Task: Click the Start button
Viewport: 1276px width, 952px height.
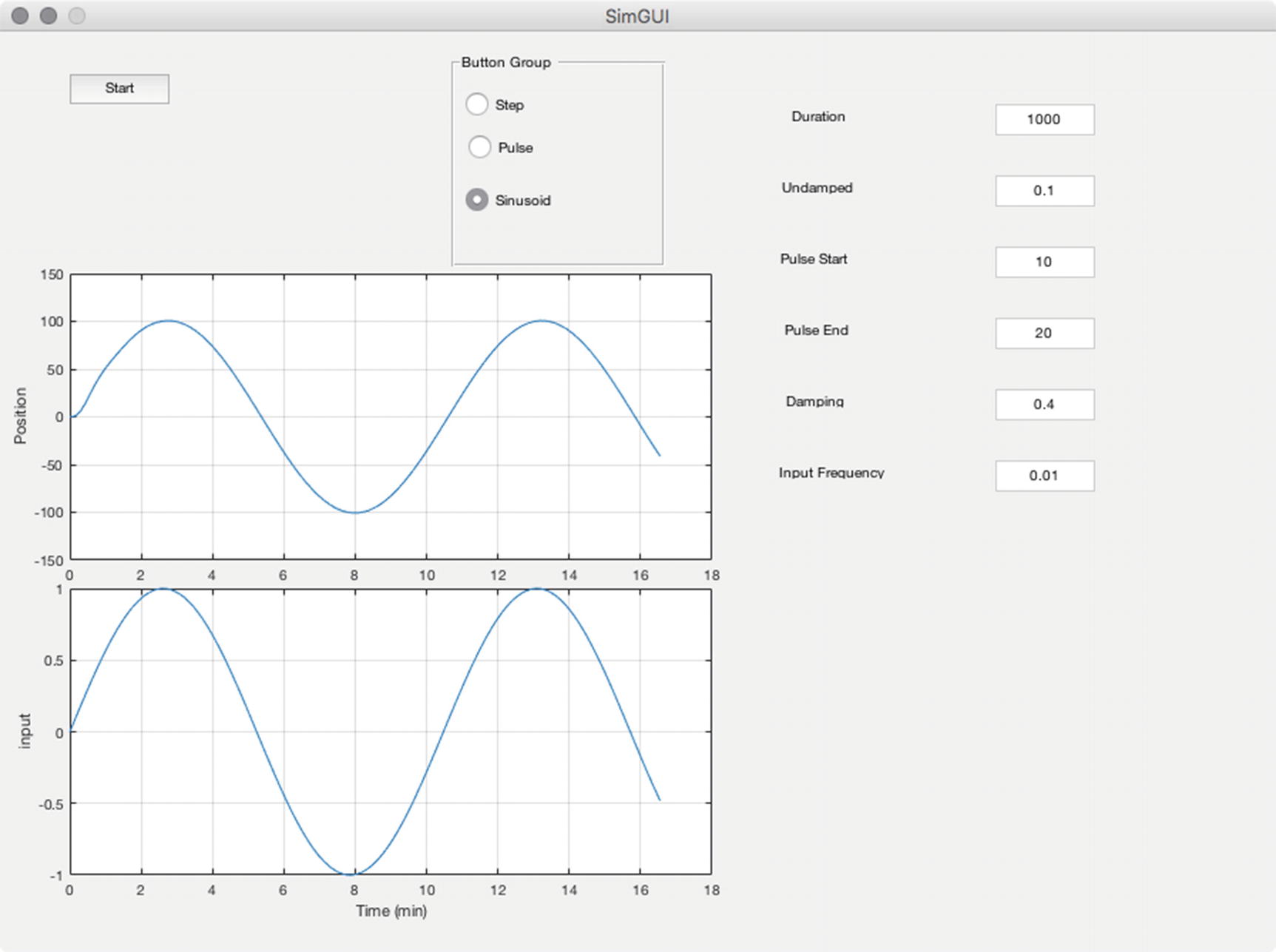Action: point(119,89)
